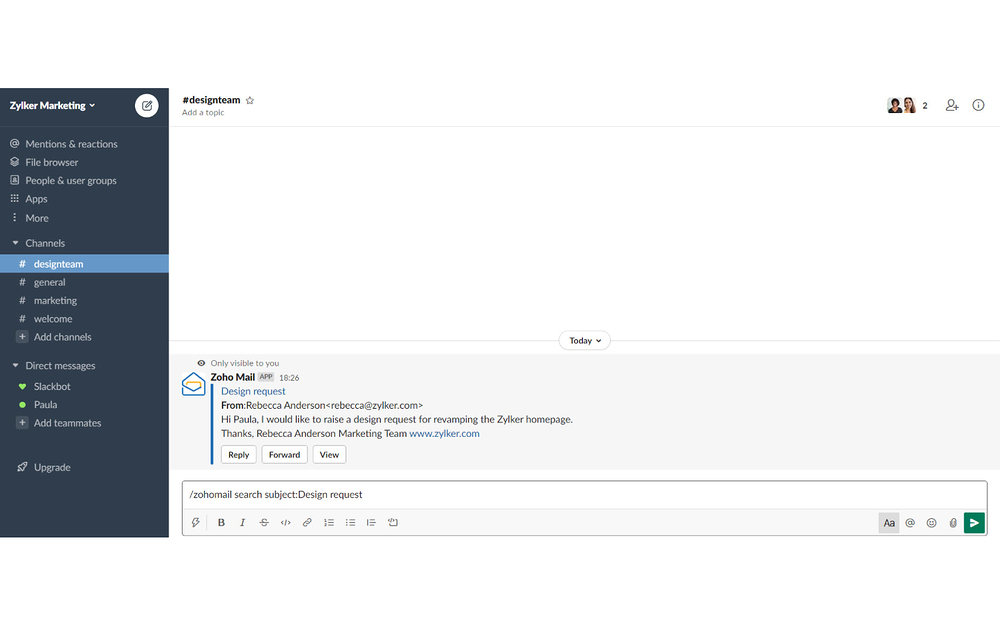Insert a blockquote

(x=371, y=522)
